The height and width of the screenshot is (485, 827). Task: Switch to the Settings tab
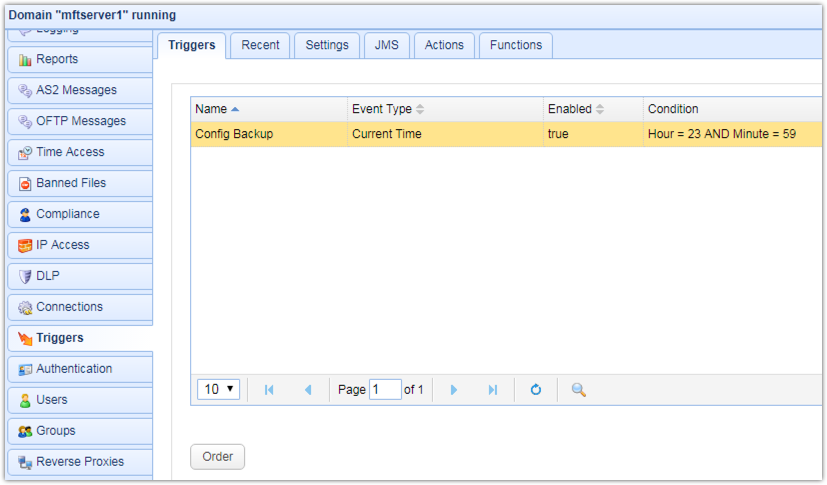coord(327,45)
